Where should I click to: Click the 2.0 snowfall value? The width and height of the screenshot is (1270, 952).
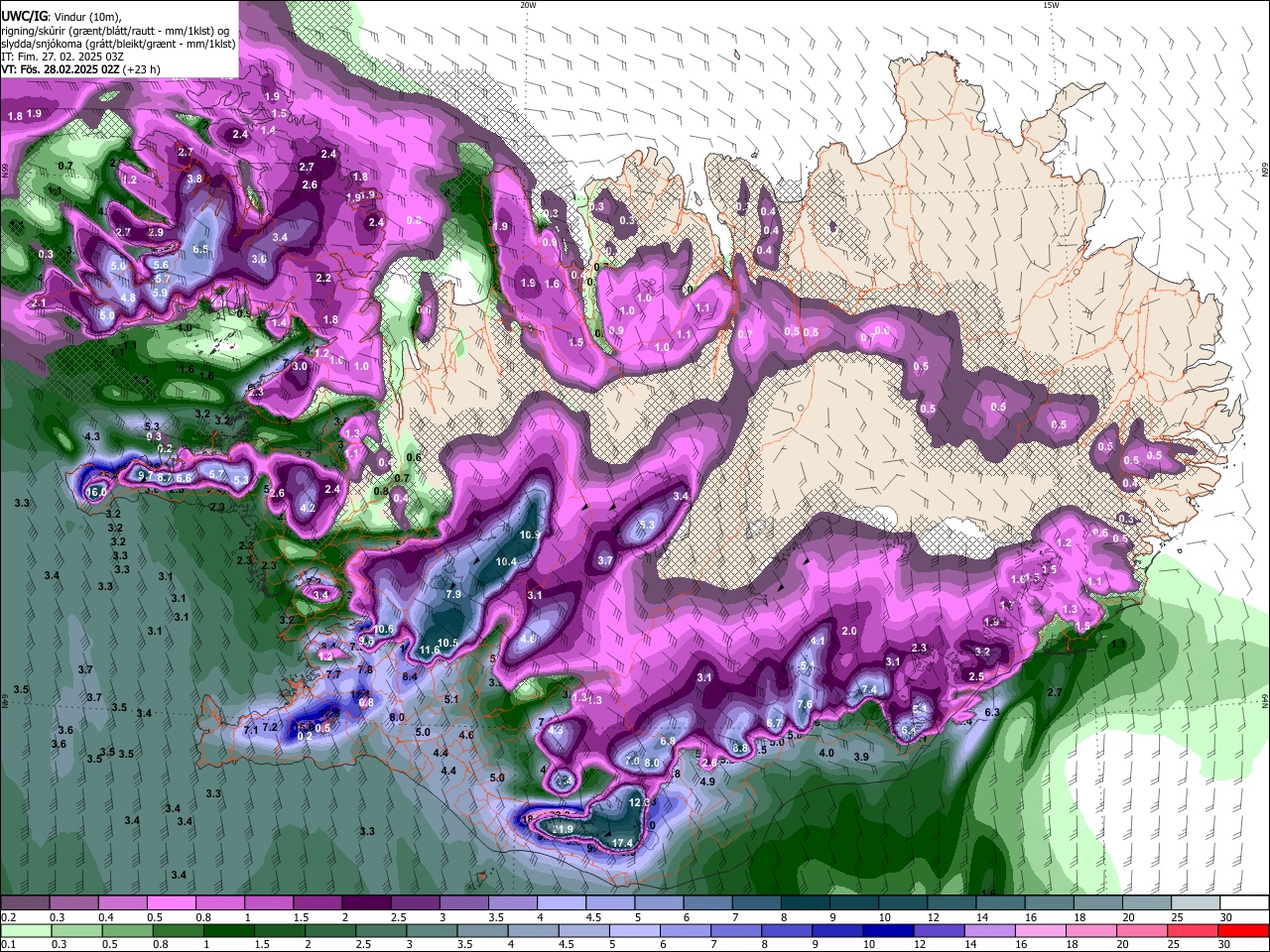tap(849, 631)
